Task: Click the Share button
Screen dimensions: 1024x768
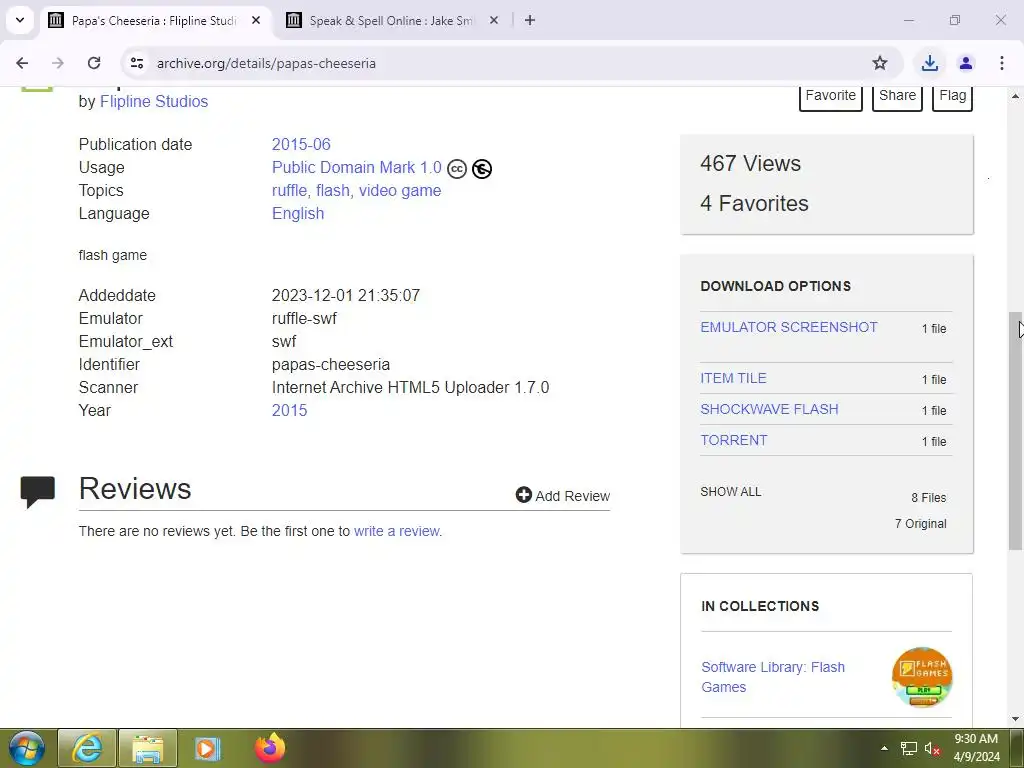Action: pyautogui.click(x=897, y=95)
